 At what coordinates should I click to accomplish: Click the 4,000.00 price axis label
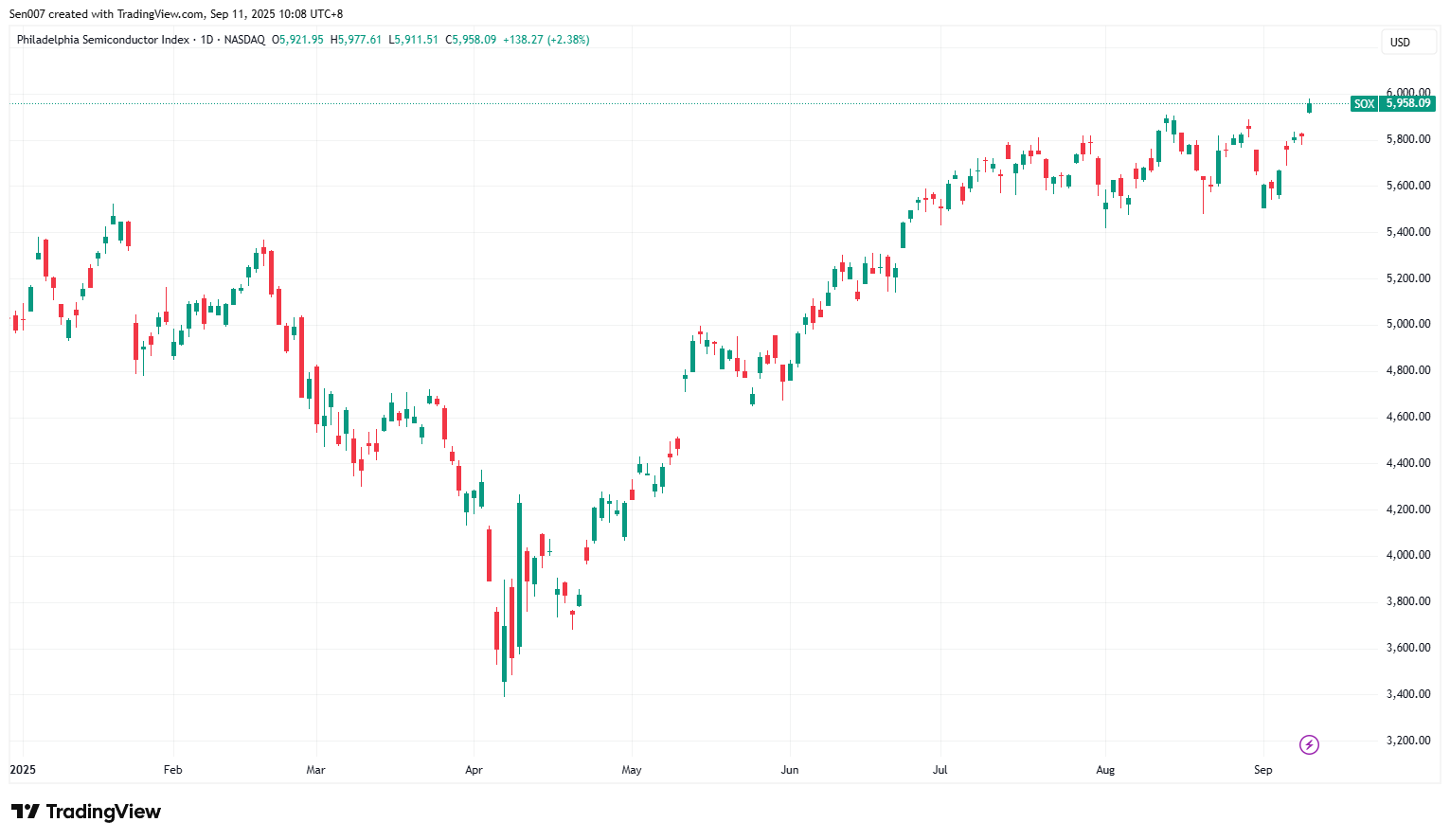(1407, 555)
